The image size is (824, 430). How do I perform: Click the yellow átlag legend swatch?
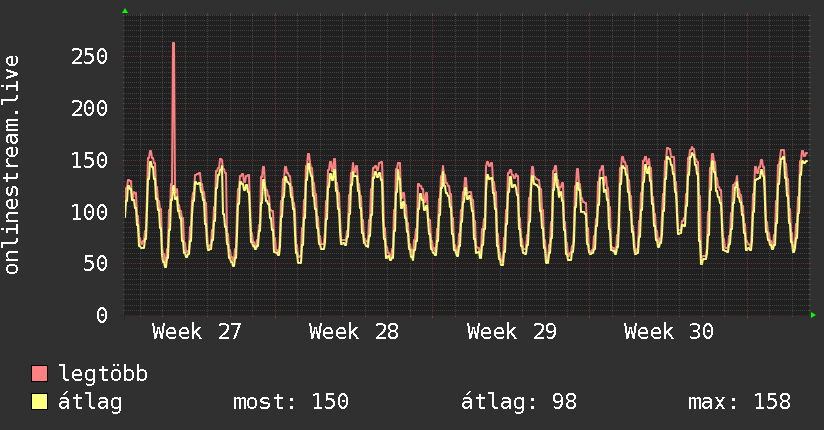(40, 402)
